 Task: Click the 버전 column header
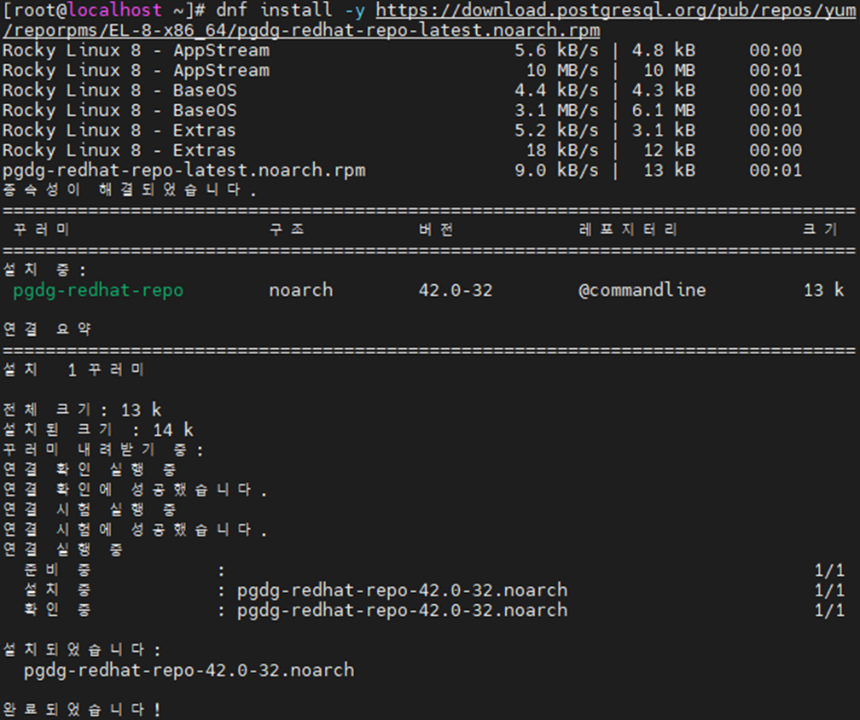(x=435, y=230)
